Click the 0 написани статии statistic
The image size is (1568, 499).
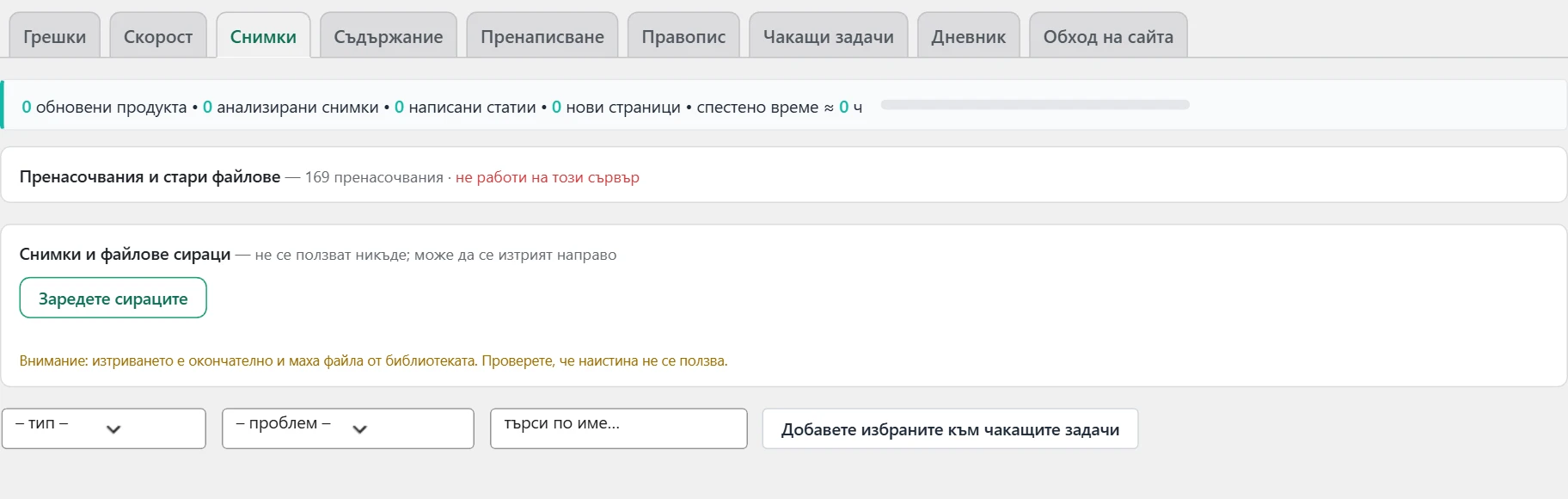[465, 107]
